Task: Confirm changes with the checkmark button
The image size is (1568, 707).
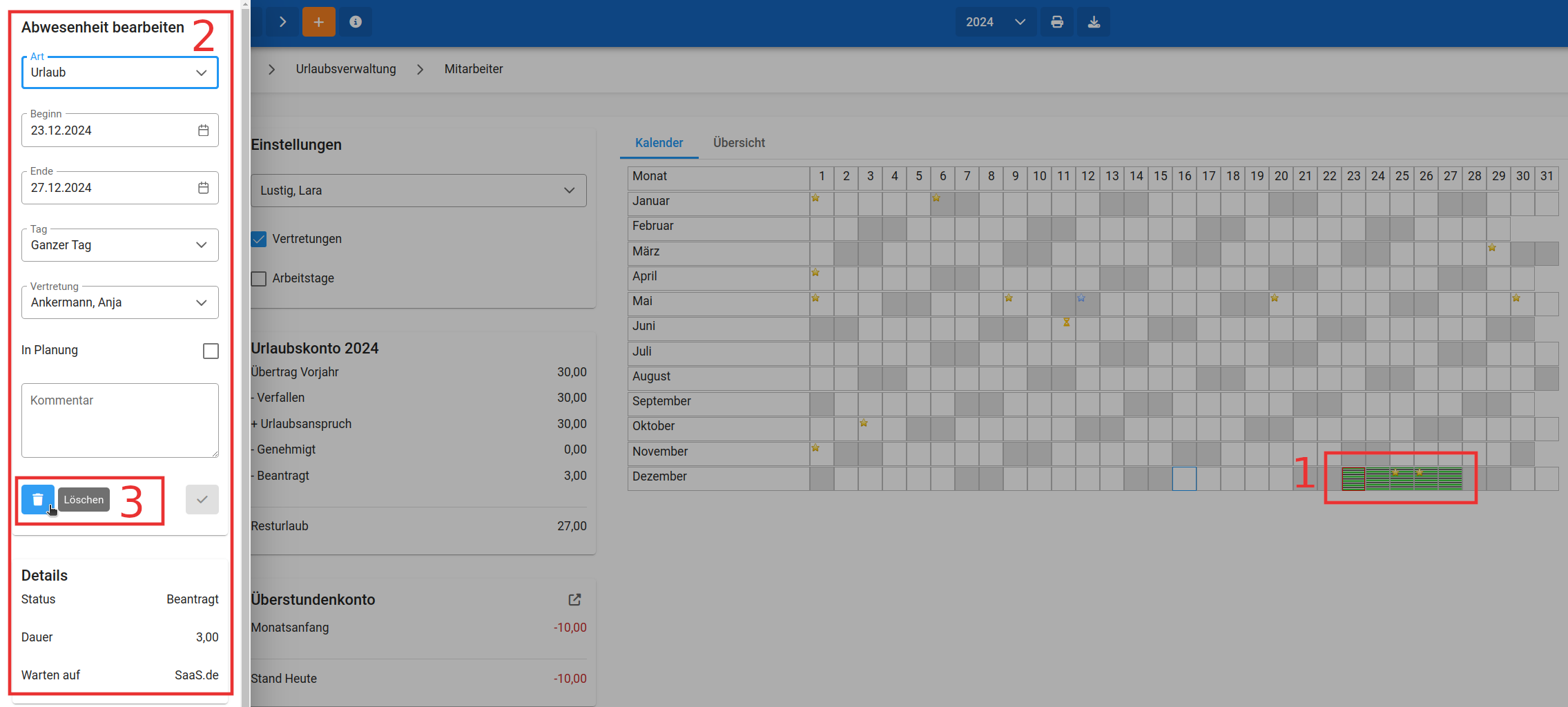Action: 202,499
